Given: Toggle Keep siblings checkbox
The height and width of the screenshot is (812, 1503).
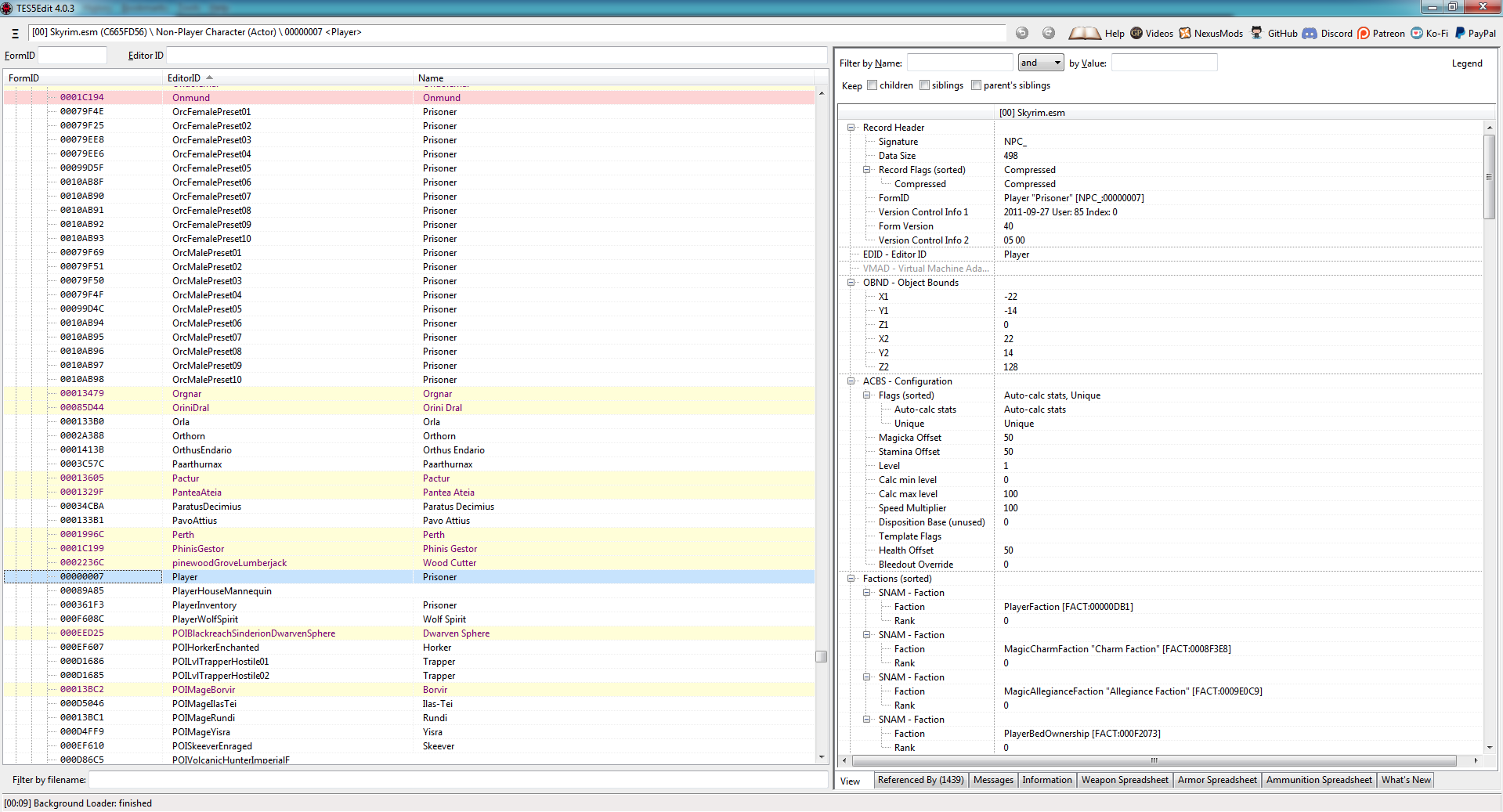Looking at the screenshot, I should tap(924, 85).
